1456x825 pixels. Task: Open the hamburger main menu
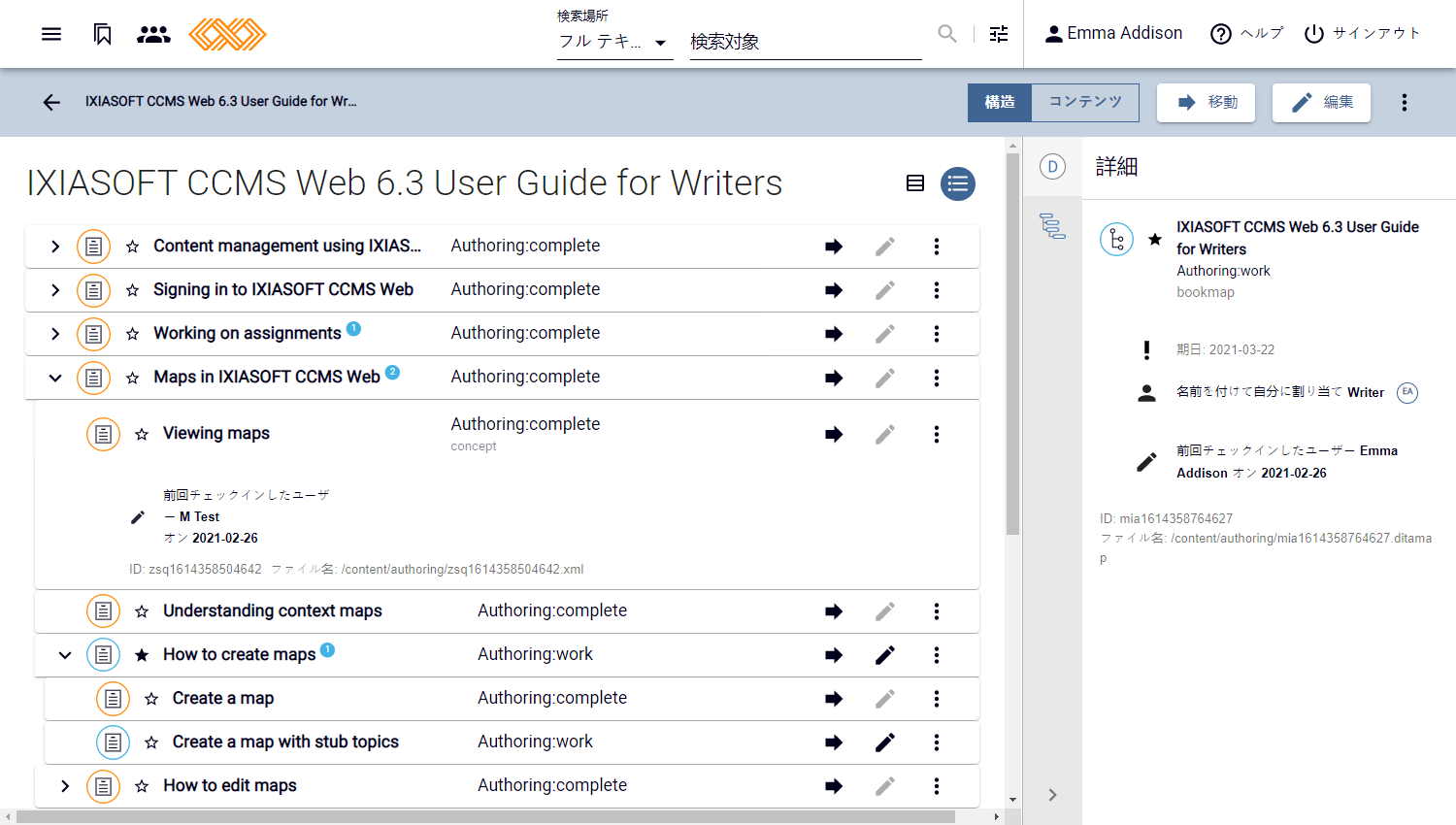click(51, 34)
